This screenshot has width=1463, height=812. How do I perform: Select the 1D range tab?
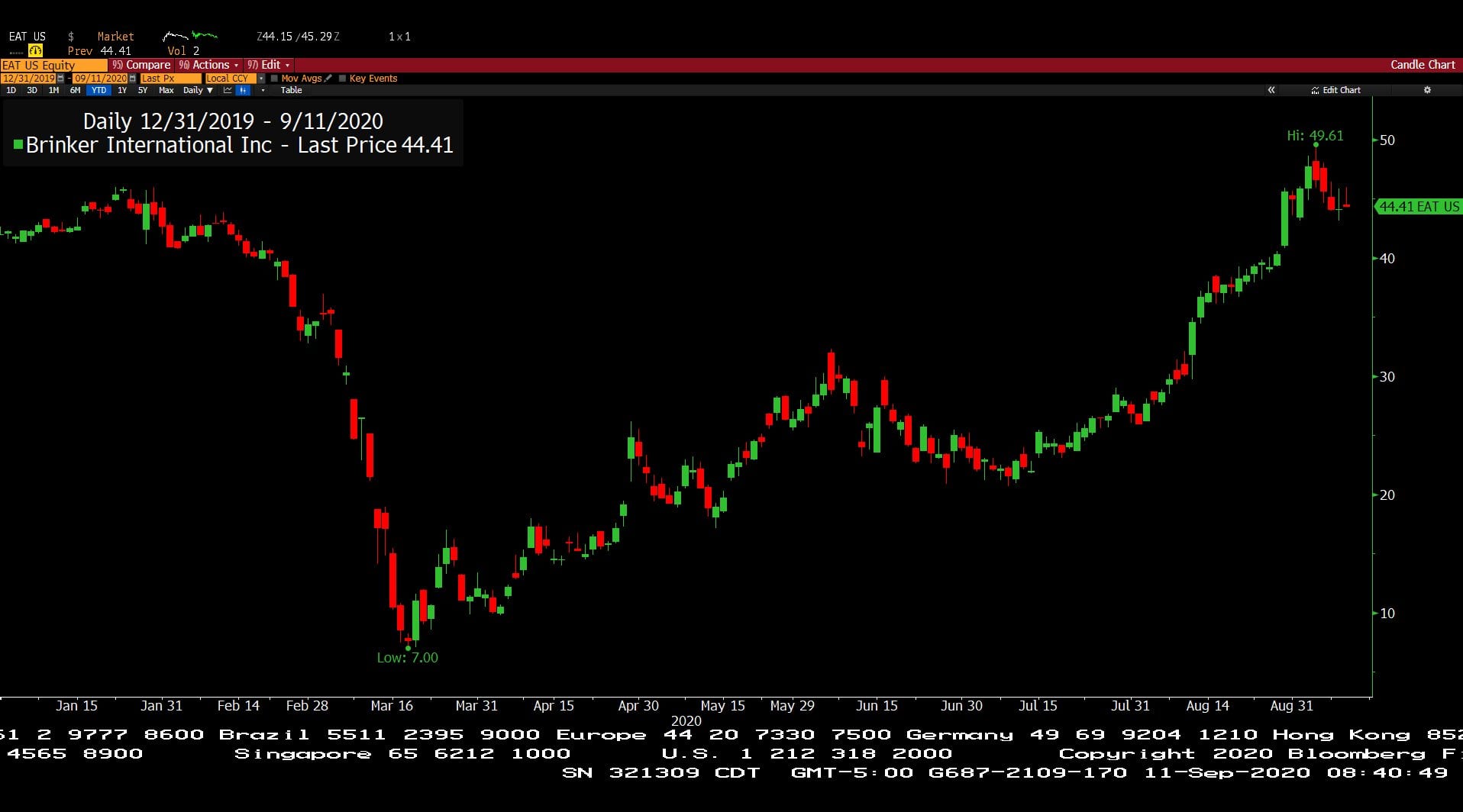click(x=11, y=90)
